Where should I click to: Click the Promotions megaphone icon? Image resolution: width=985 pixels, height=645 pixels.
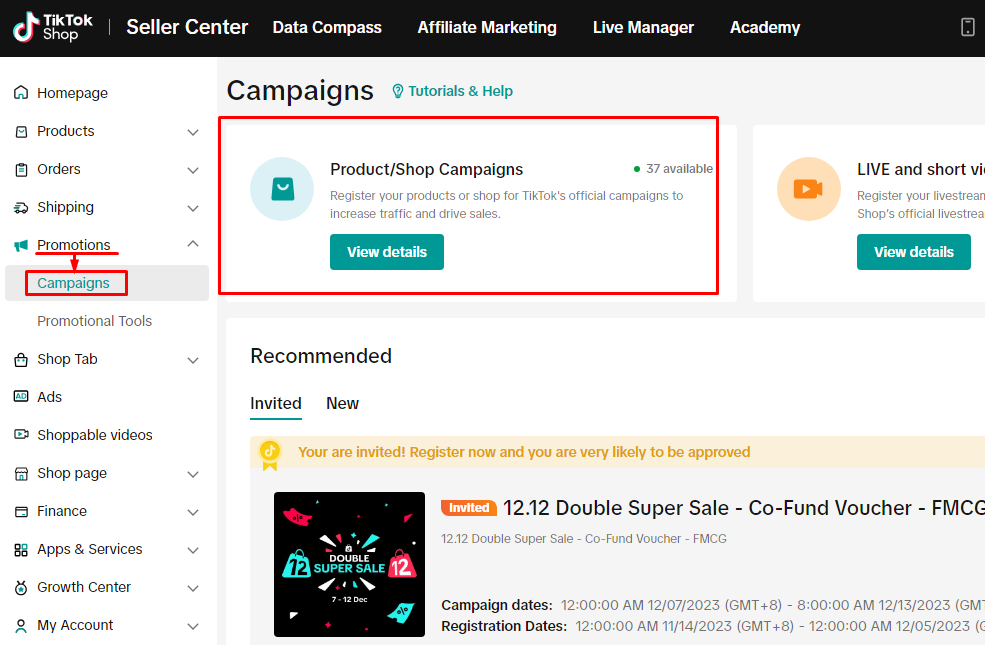tap(21, 246)
